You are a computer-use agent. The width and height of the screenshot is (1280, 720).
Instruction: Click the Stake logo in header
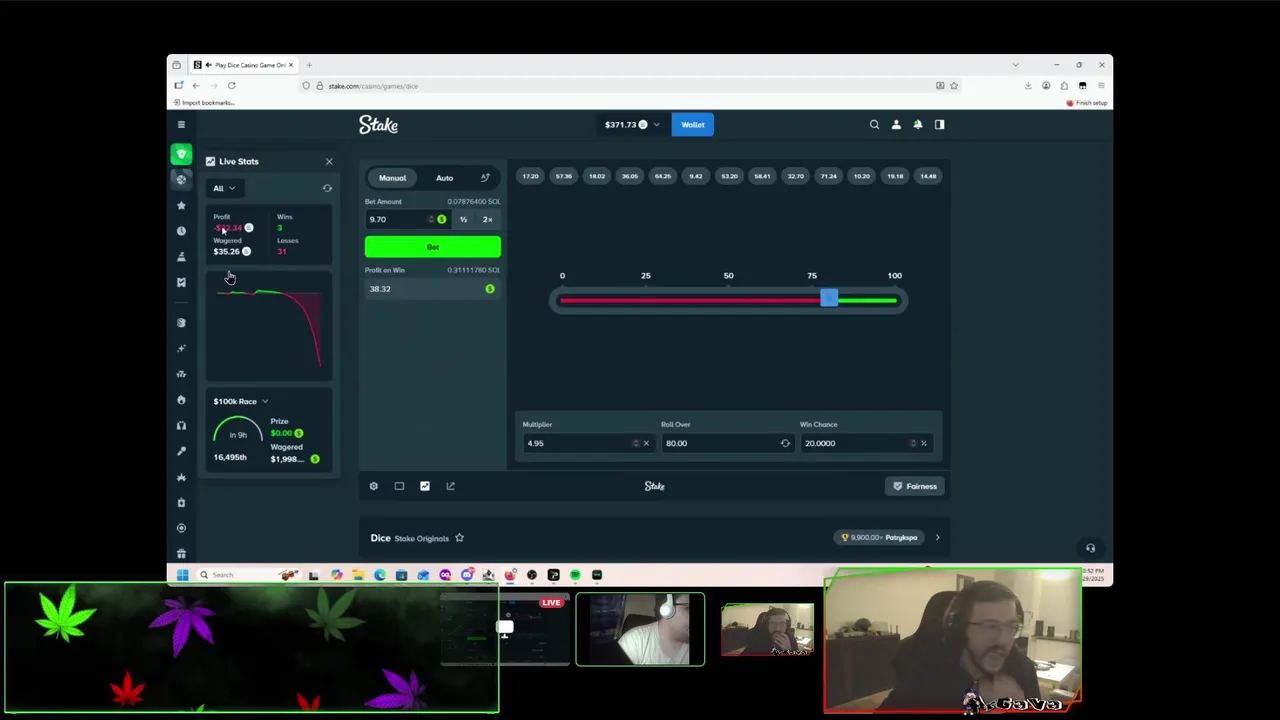tap(379, 125)
